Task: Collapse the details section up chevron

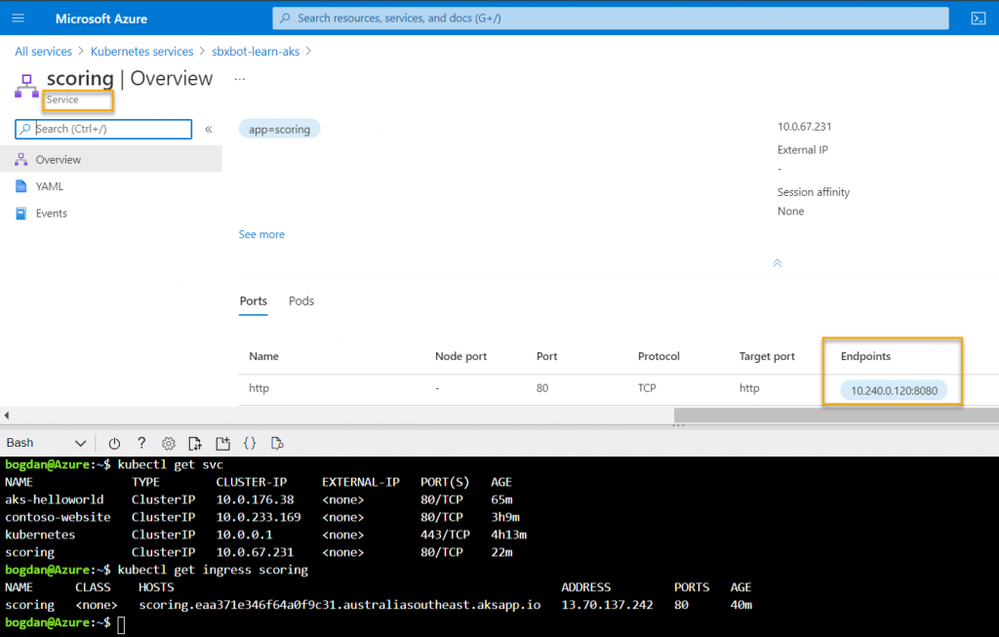Action: 777,263
